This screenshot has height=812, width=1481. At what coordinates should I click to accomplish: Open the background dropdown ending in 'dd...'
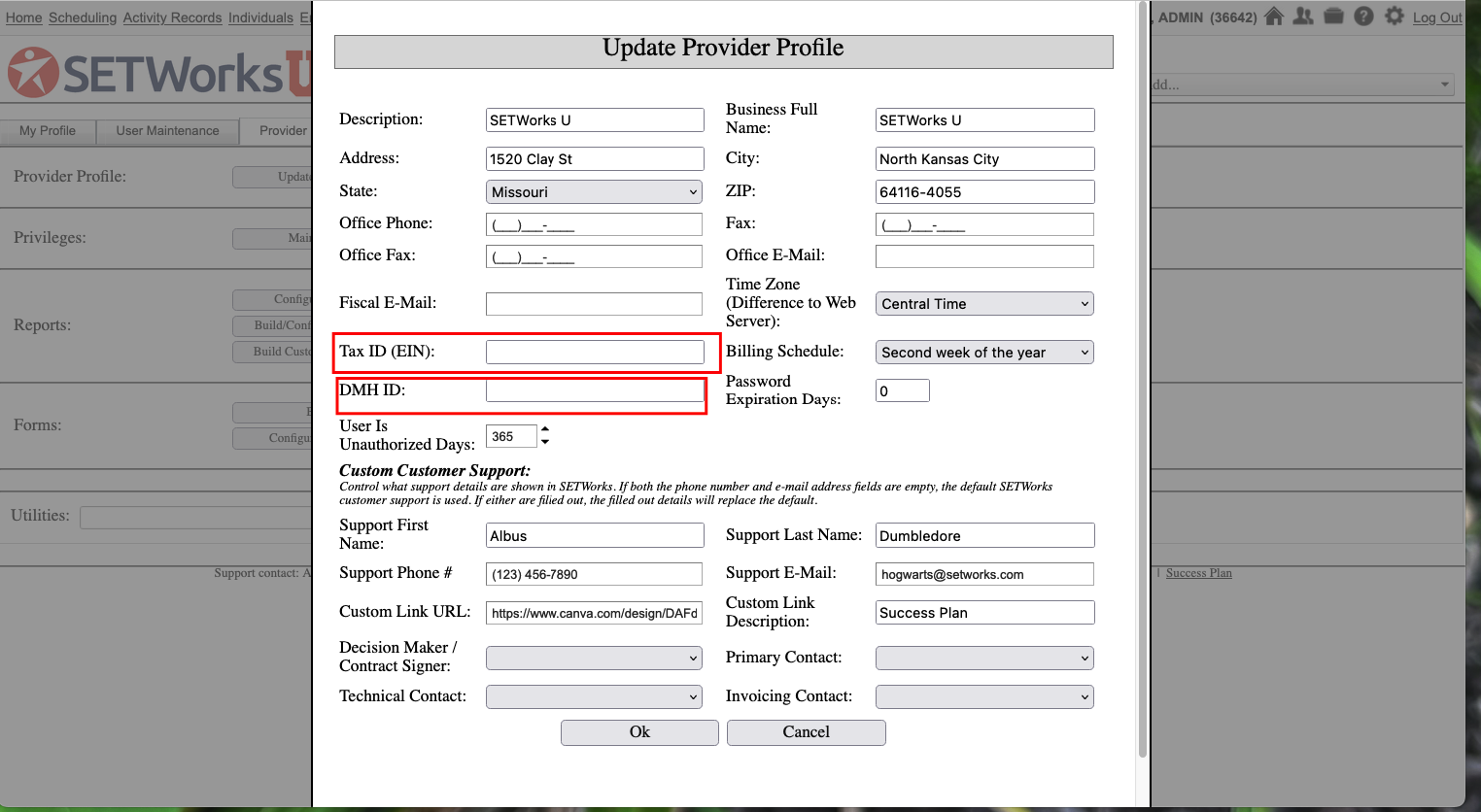pyautogui.click(x=1302, y=85)
